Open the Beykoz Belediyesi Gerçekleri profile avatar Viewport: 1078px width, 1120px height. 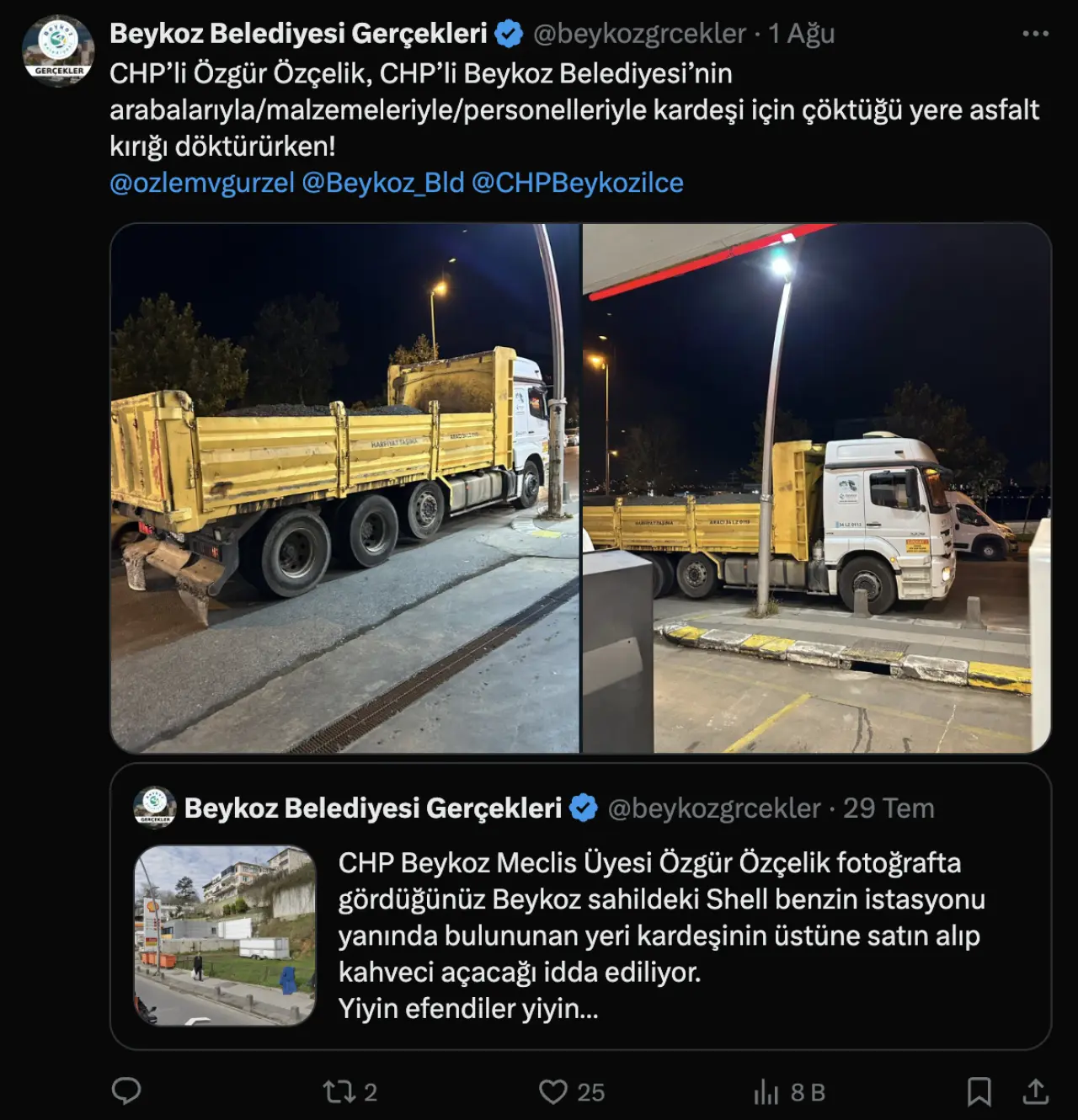pos(59,51)
